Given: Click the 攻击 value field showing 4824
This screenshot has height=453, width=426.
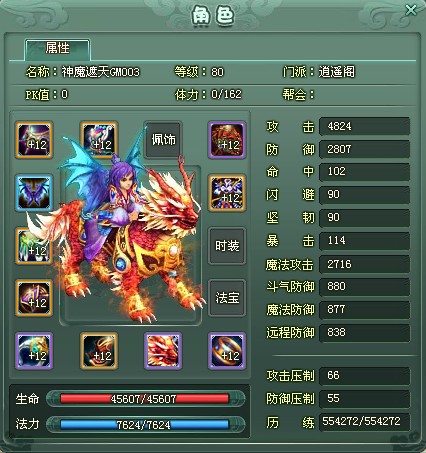Looking at the screenshot, I should [x=364, y=126].
